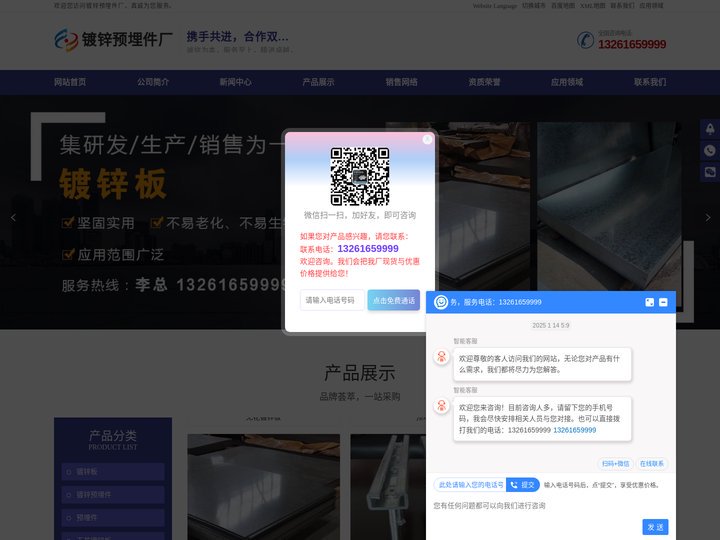Image resolution: width=720 pixels, height=540 pixels.
Task: Click the WeChat QR code image
Action: pos(360,176)
